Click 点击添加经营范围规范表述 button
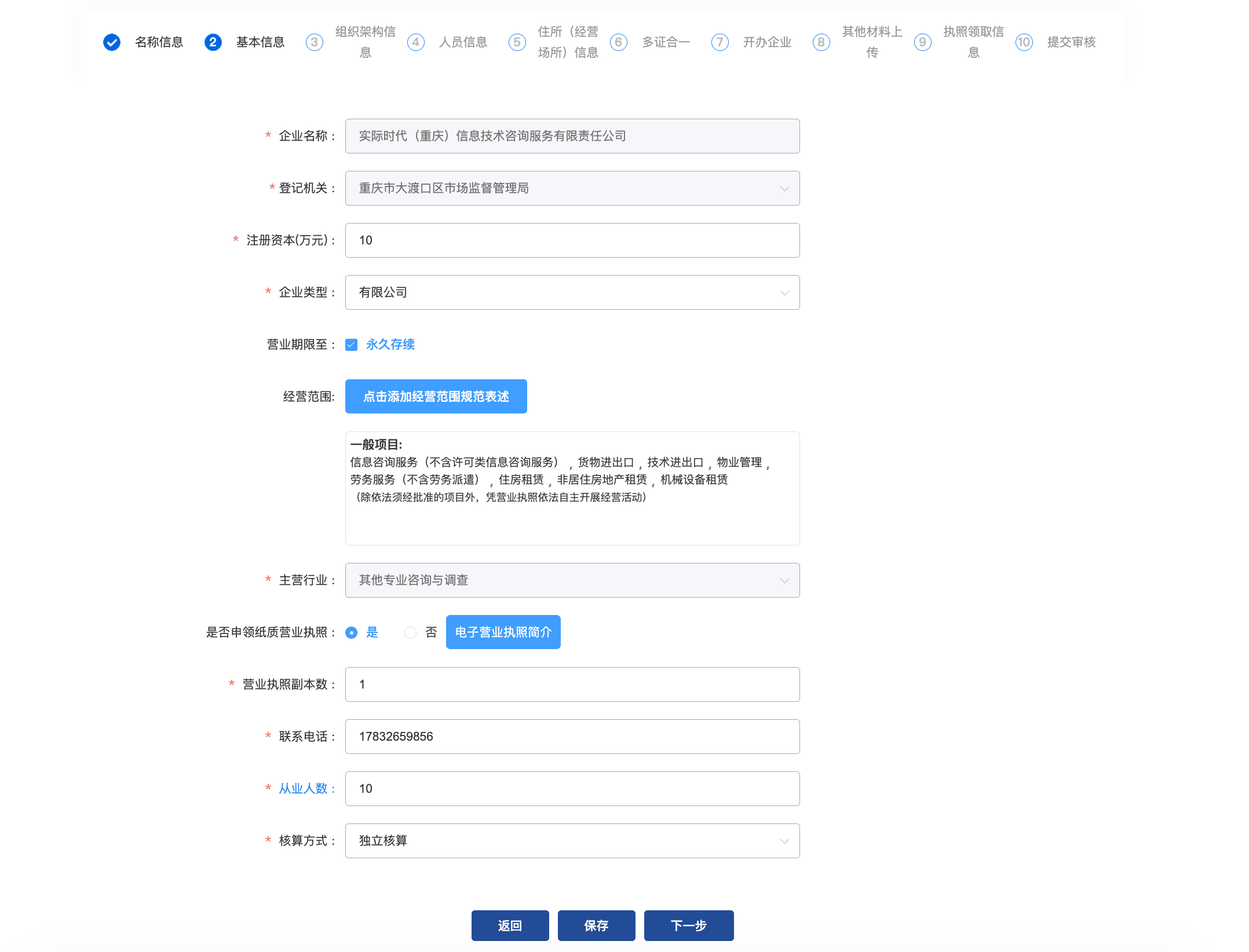The width and height of the screenshot is (1249, 952). coord(436,397)
